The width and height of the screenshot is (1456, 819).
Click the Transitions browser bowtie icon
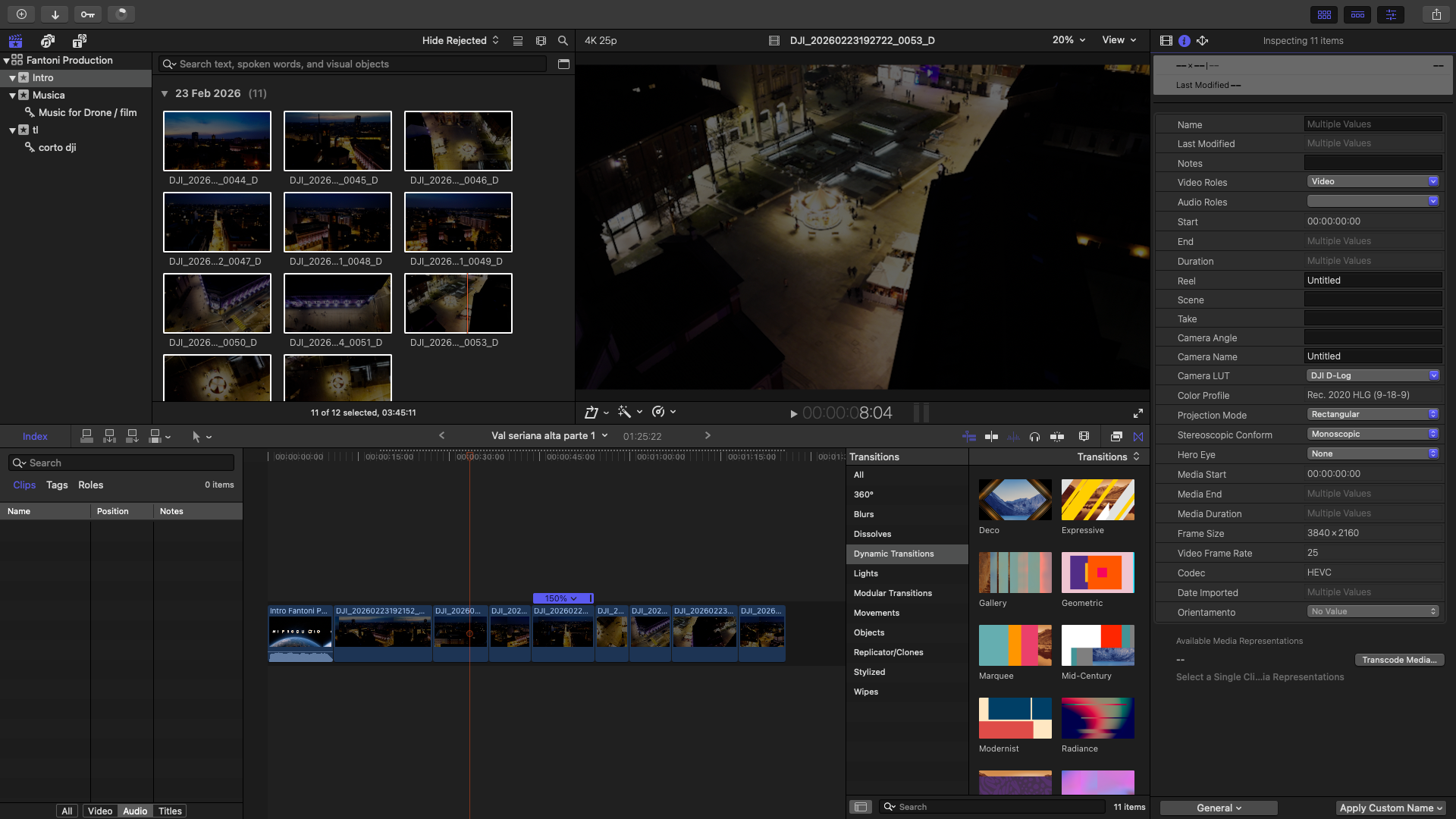pyautogui.click(x=1138, y=437)
